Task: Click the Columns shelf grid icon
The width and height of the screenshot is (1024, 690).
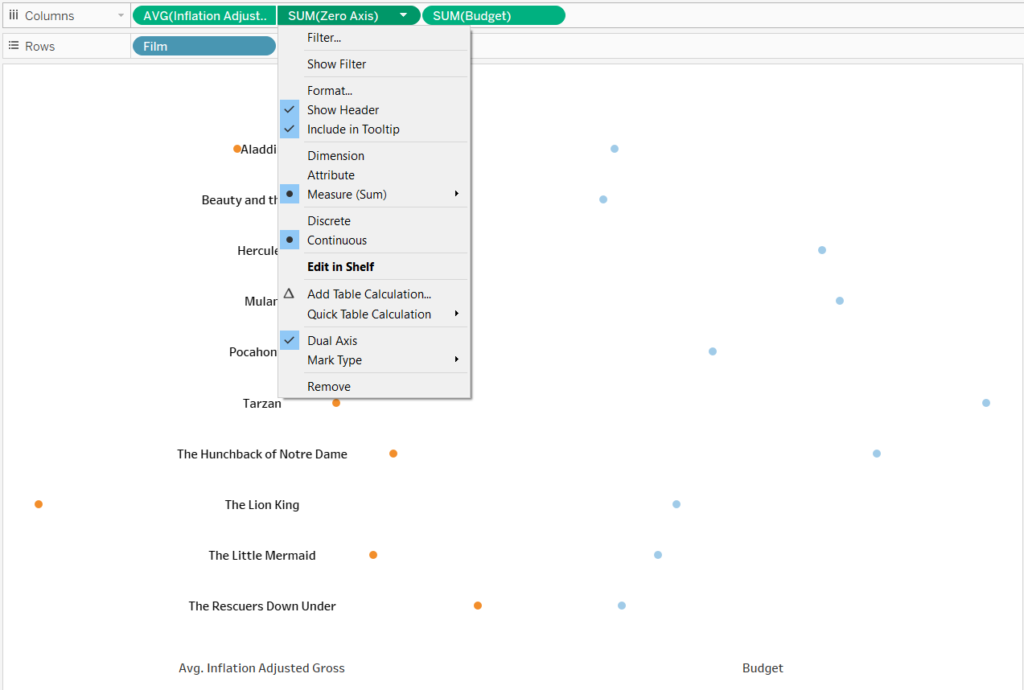Action: (x=15, y=15)
